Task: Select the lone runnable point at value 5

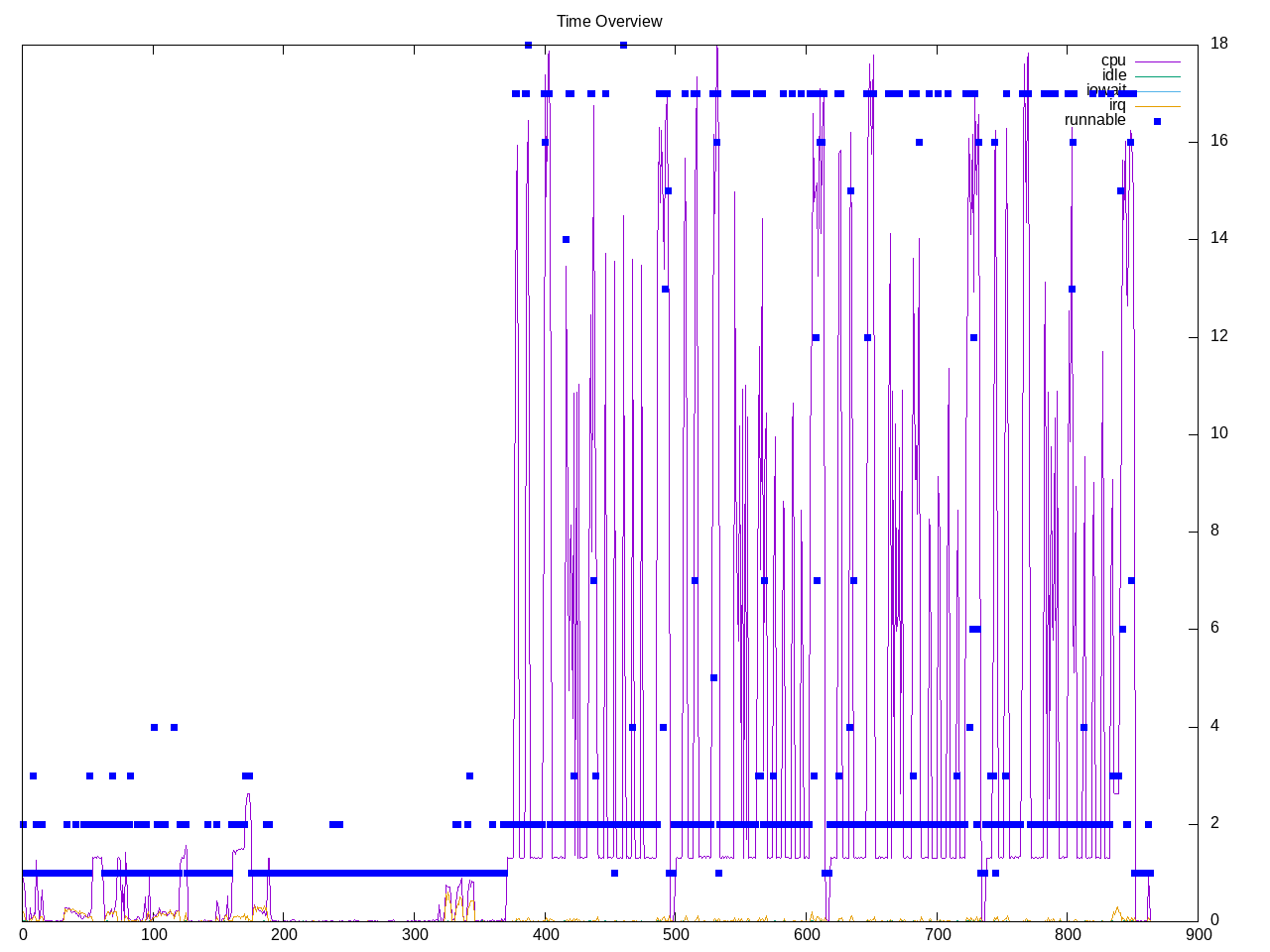Action: [x=713, y=678]
